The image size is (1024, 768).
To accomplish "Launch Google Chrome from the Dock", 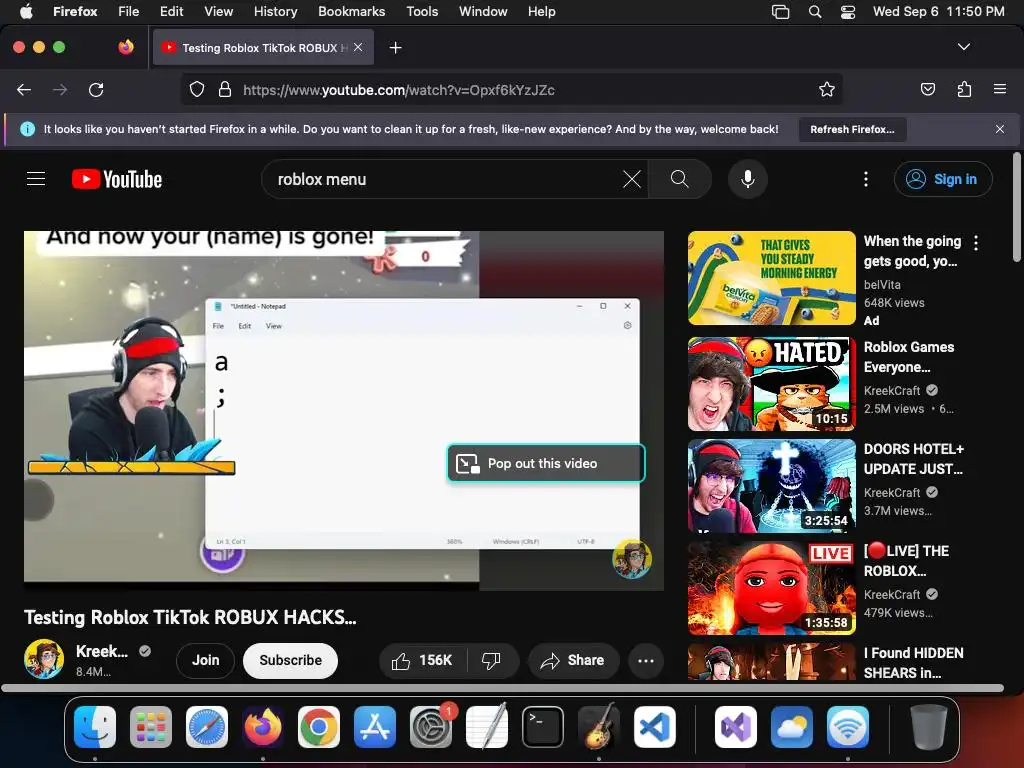I will point(319,726).
